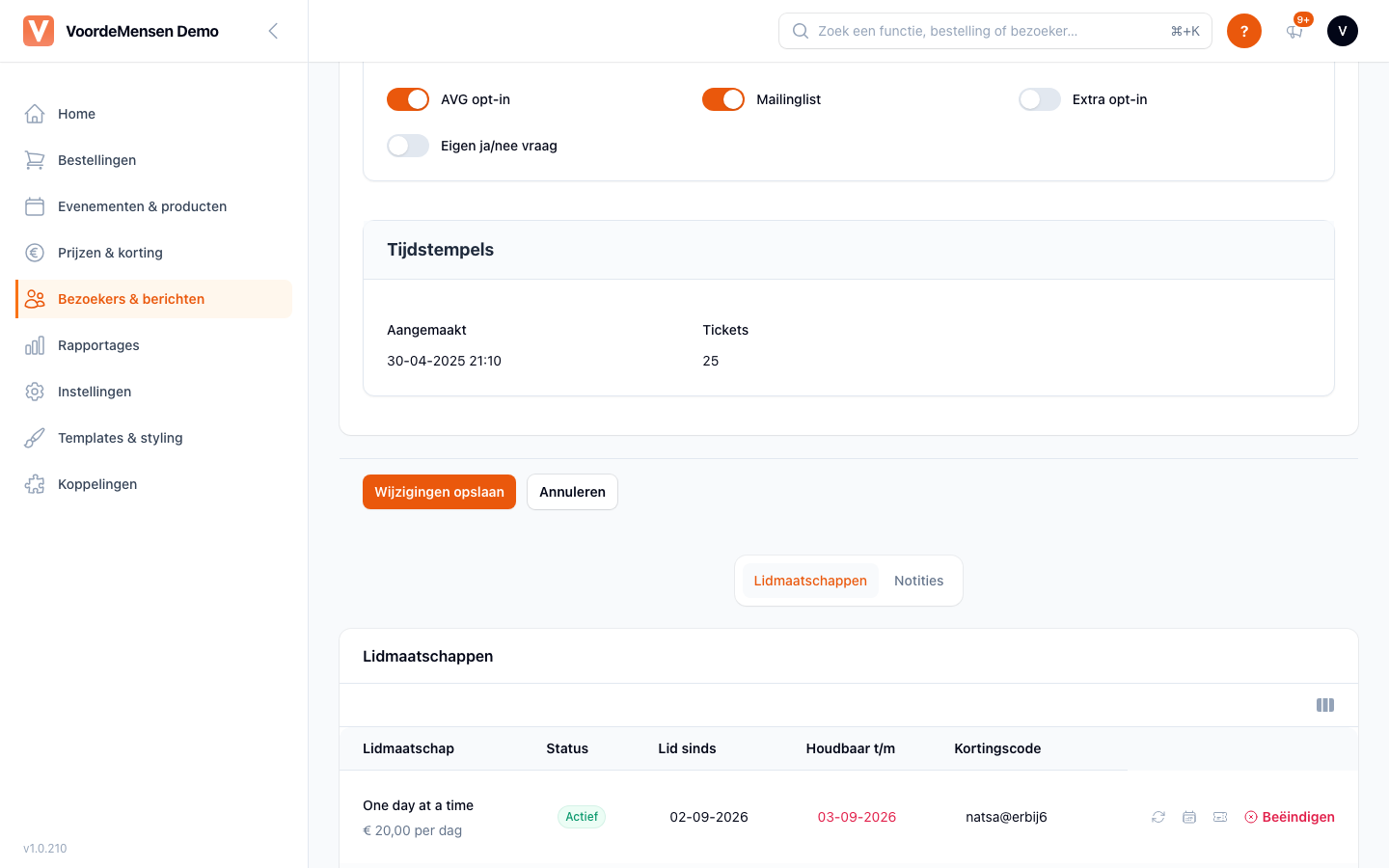The width and height of the screenshot is (1389, 868).
Task: Click the Instellingen gear icon
Action: (35, 392)
